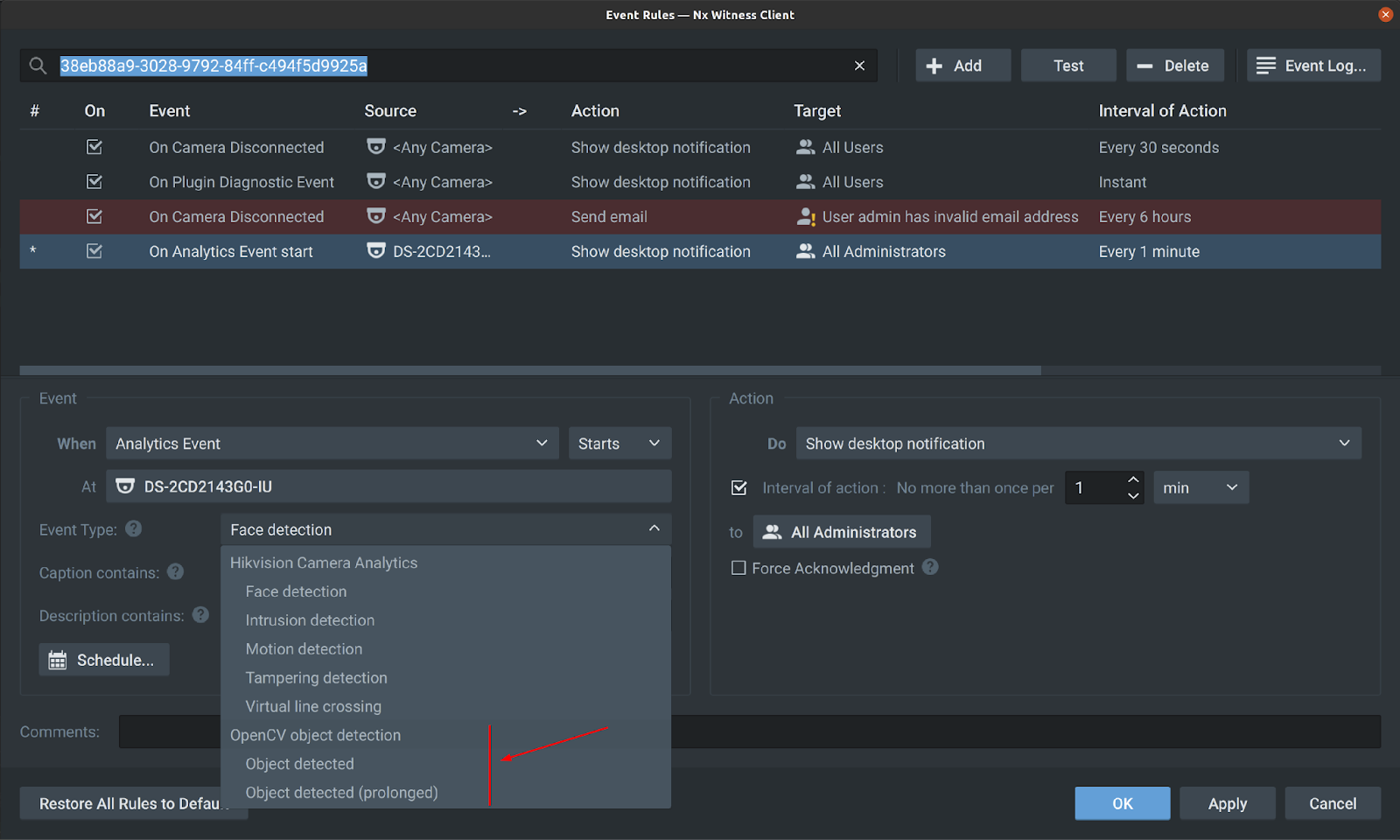Toggle the On Analytics Event start rule
The height and width of the screenshot is (840, 1400).
pyautogui.click(x=94, y=251)
